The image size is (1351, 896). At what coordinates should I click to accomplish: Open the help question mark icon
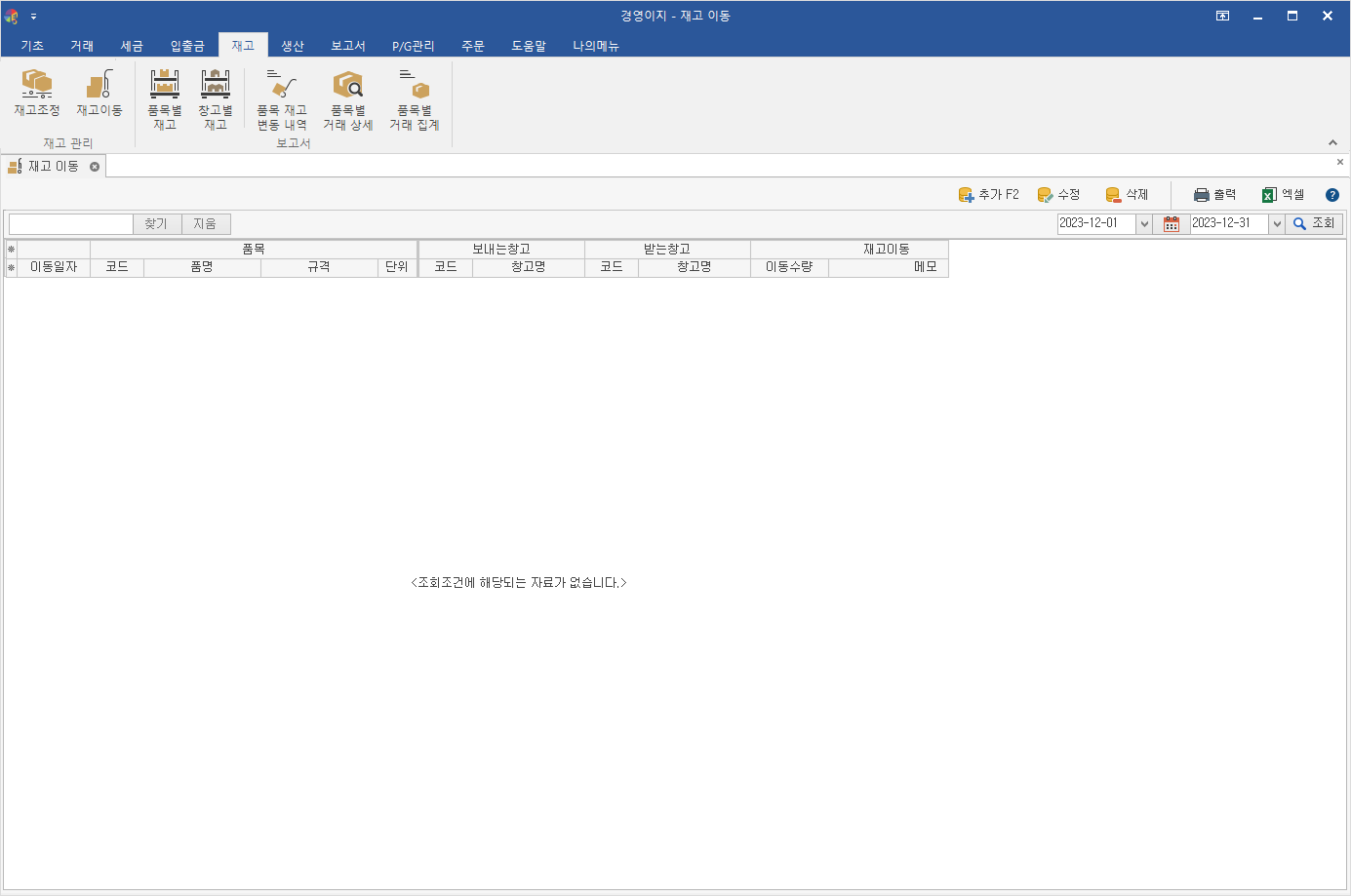click(1332, 195)
